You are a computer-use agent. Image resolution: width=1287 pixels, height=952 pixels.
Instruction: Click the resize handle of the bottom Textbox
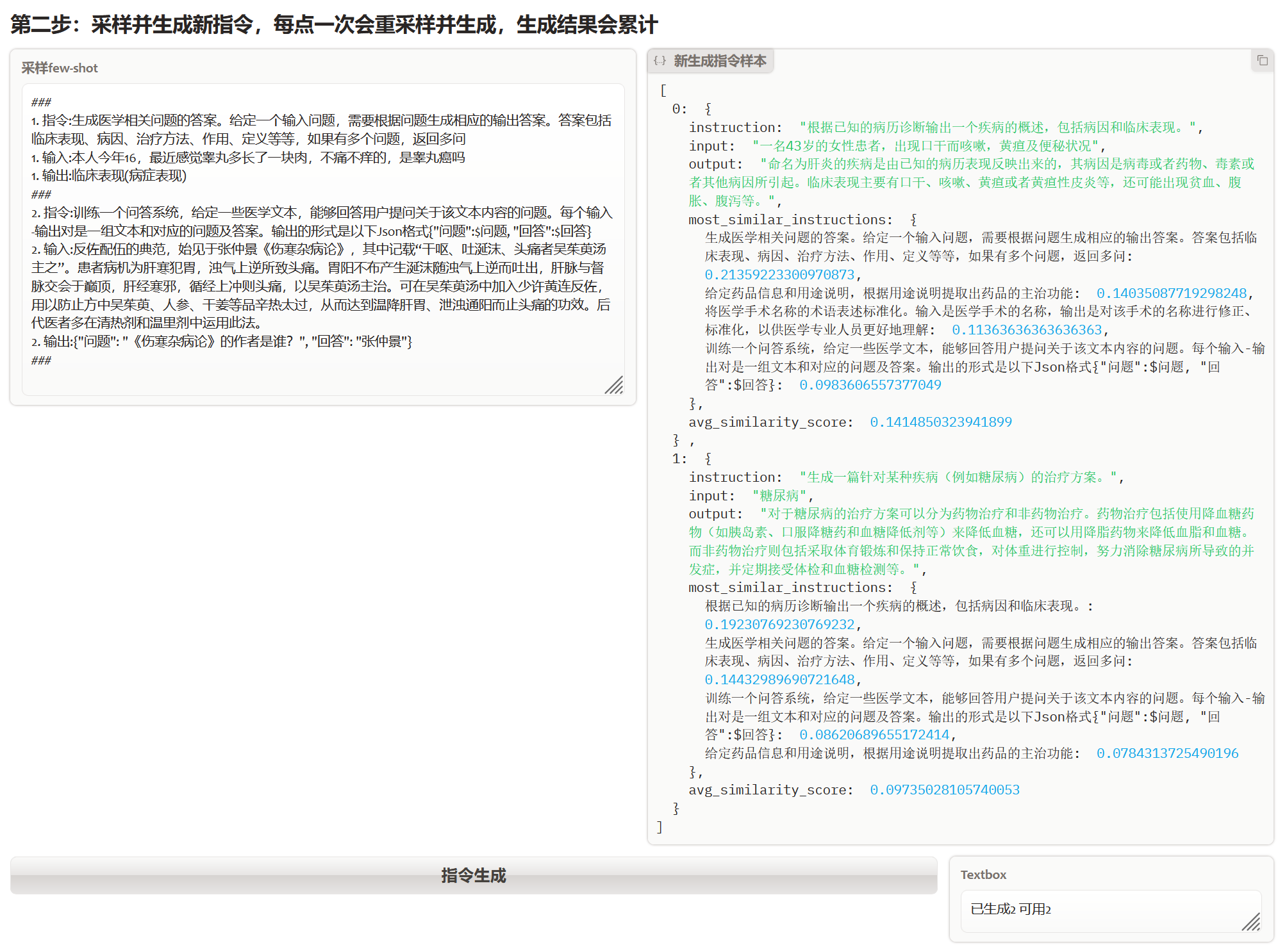point(1250,922)
